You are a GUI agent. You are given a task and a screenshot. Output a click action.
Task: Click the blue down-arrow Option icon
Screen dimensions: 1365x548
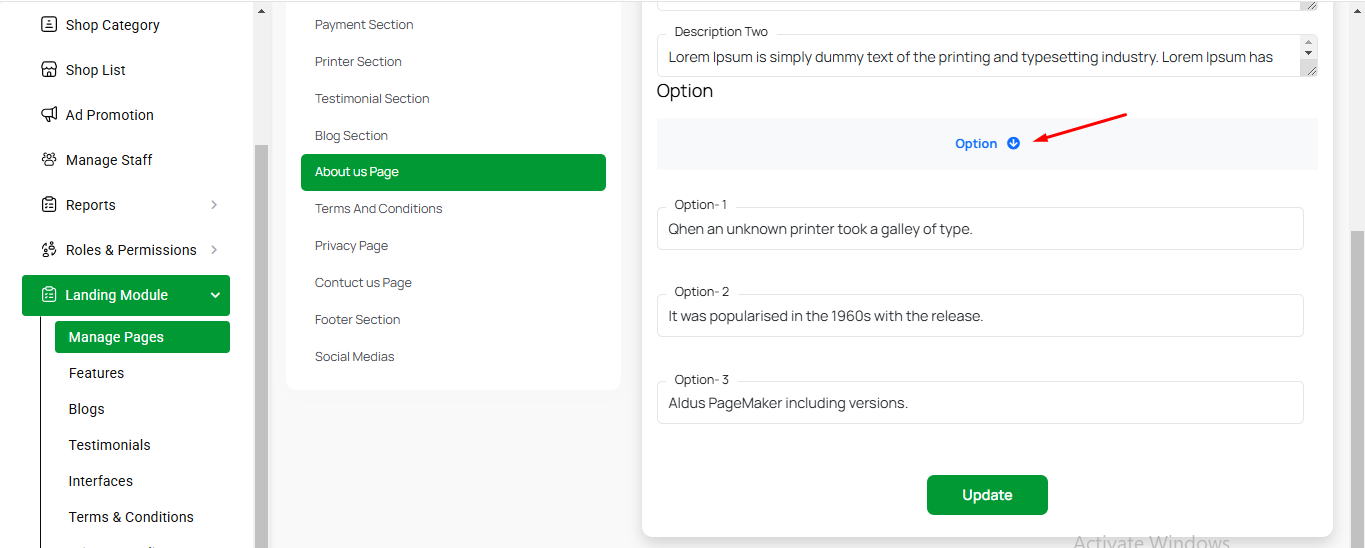click(x=1013, y=143)
